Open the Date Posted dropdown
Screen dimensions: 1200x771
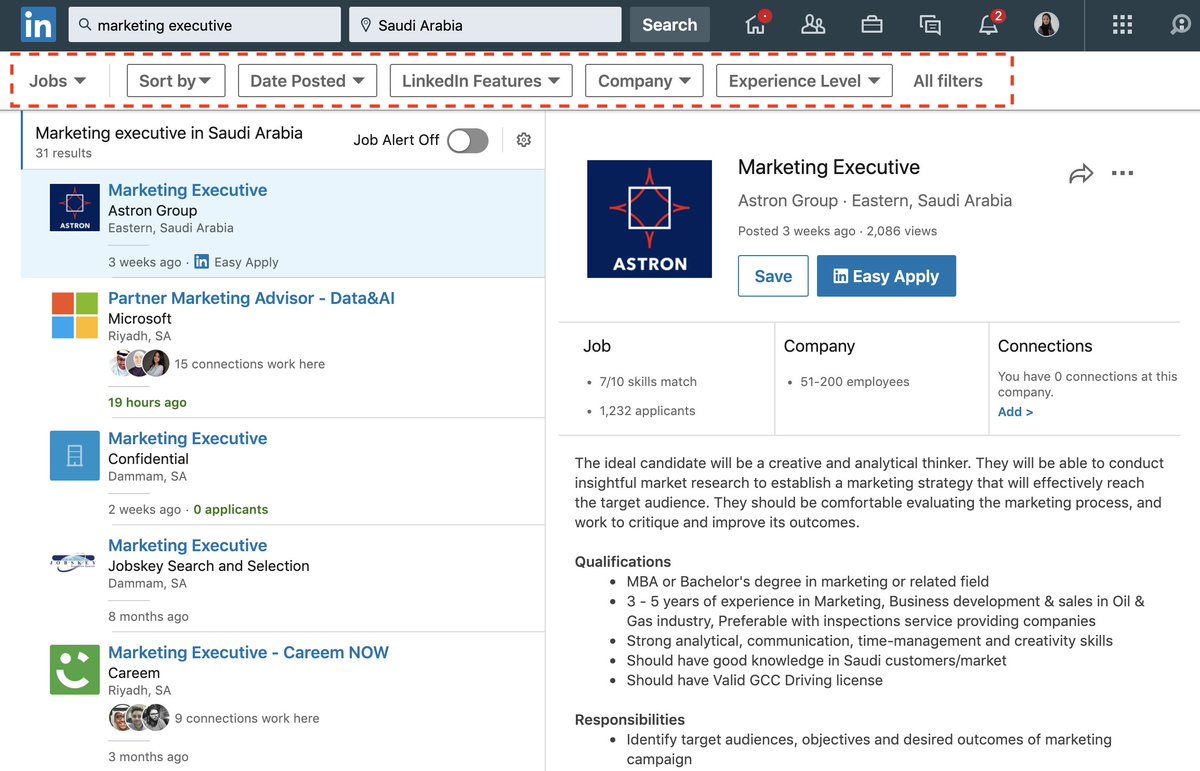pyautogui.click(x=307, y=81)
